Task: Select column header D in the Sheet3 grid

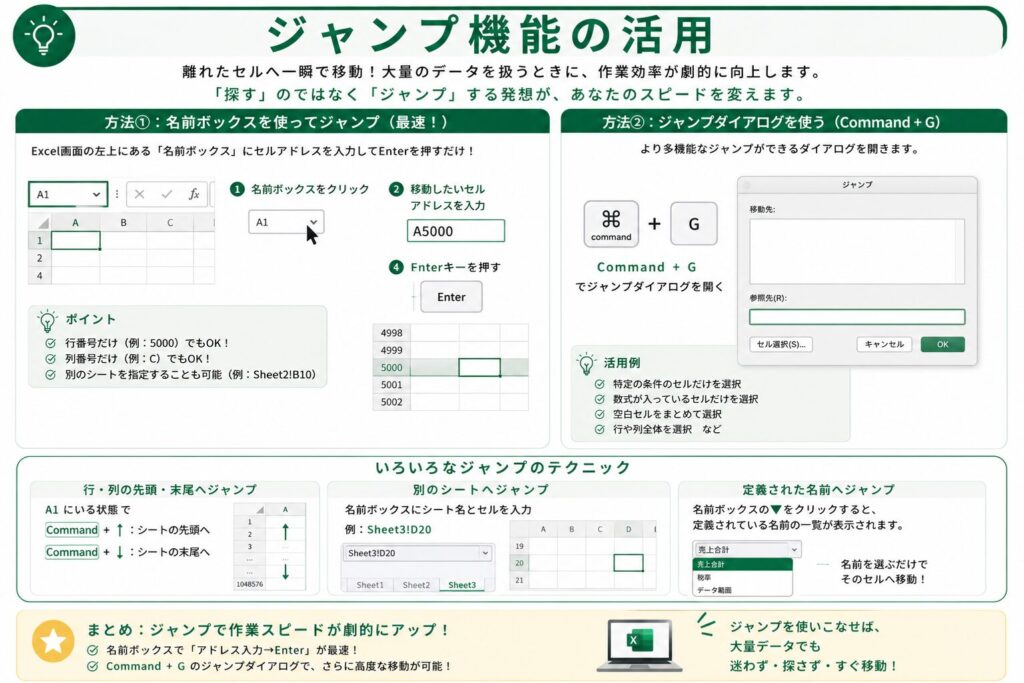Action: (628, 530)
